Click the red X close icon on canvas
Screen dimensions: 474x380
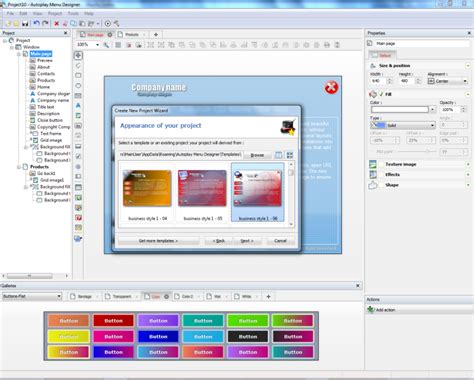(331, 88)
